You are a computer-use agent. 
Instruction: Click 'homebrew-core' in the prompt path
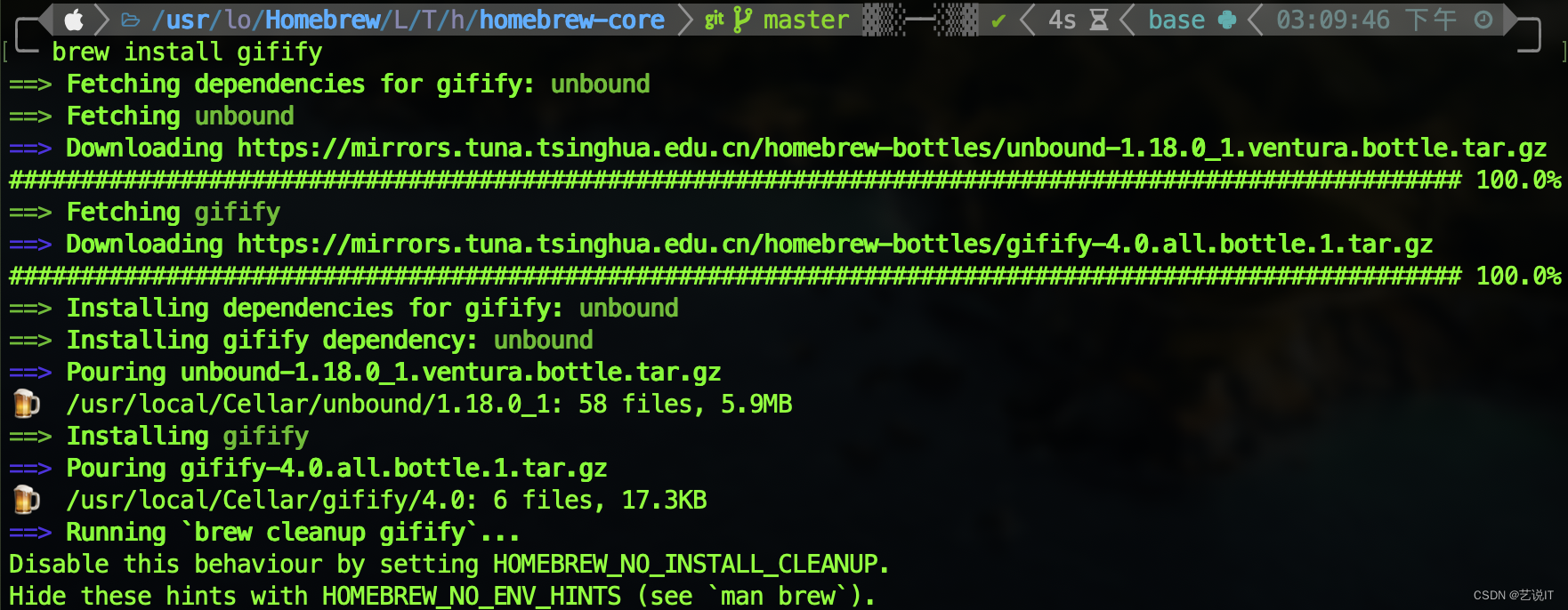coord(572,20)
